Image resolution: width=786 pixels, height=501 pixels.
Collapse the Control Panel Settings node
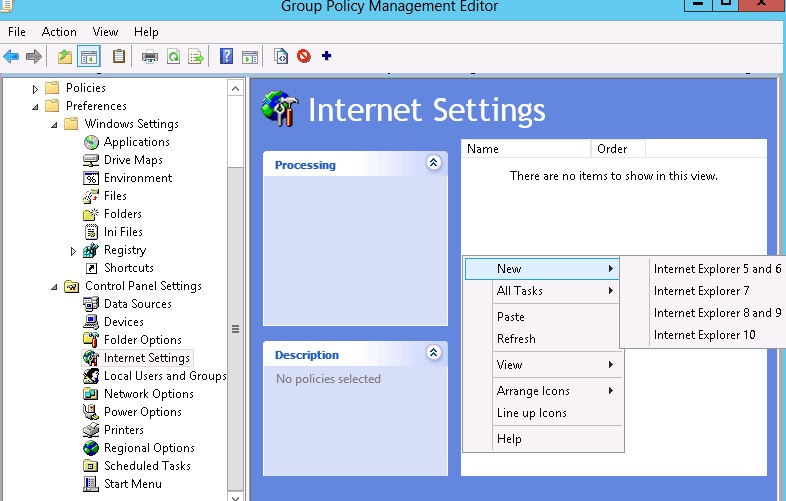click(x=54, y=287)
